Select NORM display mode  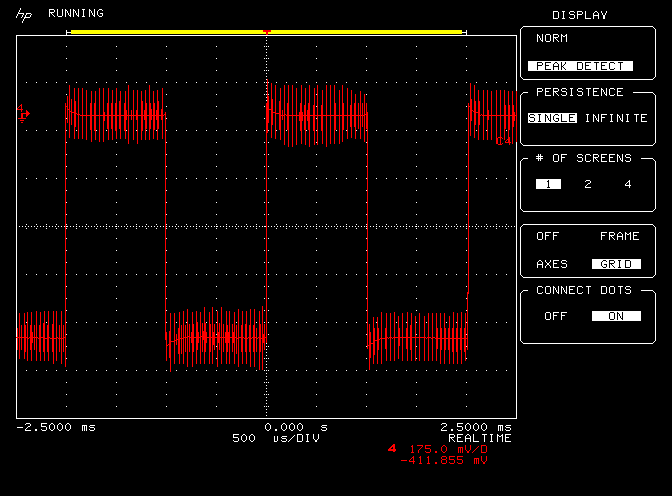[x=551, y=38]
